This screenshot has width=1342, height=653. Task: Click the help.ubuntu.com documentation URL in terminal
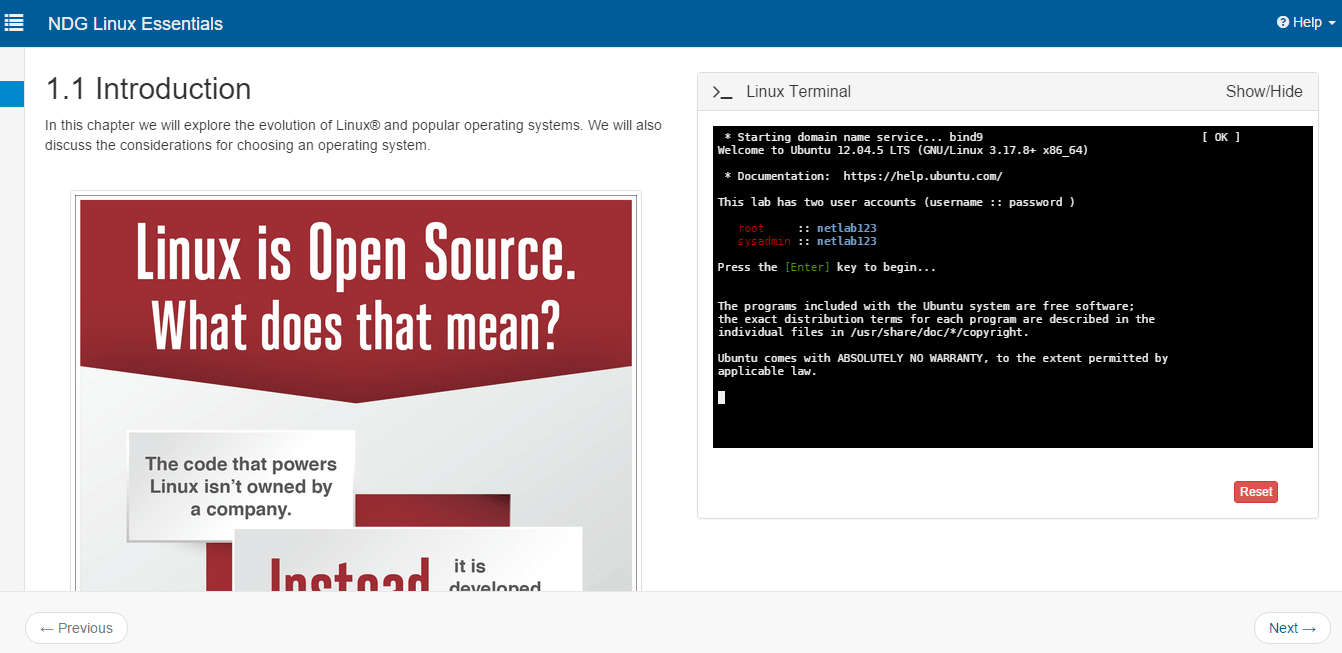point(922,176)
